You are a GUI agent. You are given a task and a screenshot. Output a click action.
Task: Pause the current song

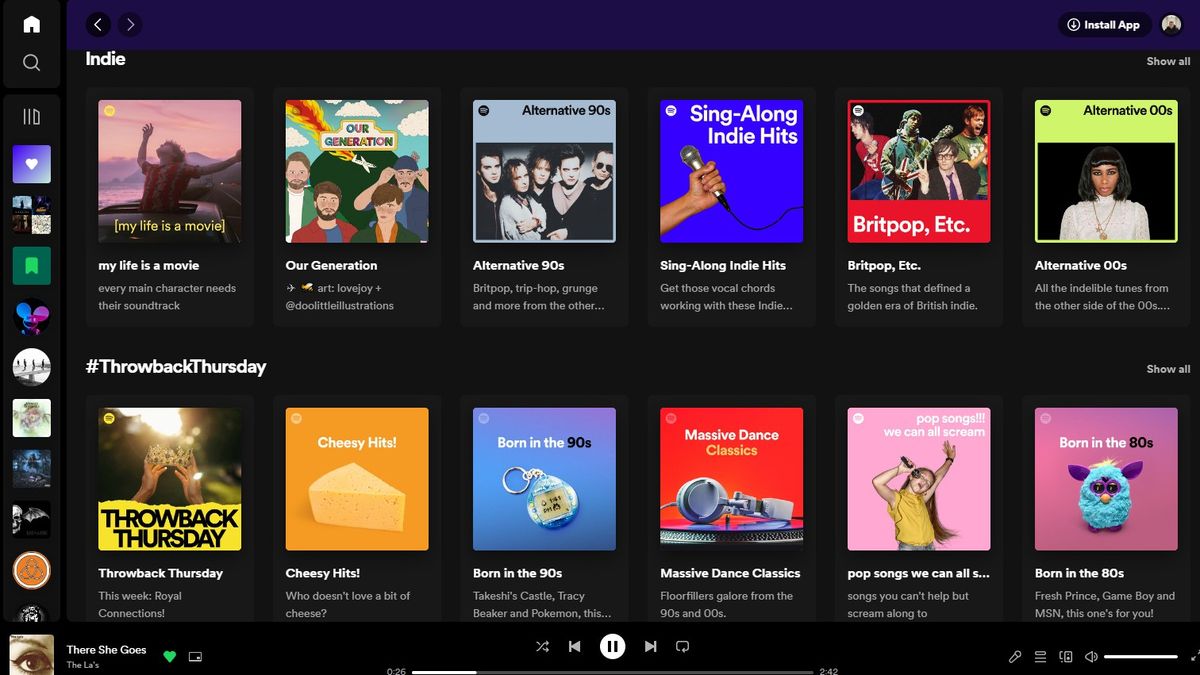[612, 646]
